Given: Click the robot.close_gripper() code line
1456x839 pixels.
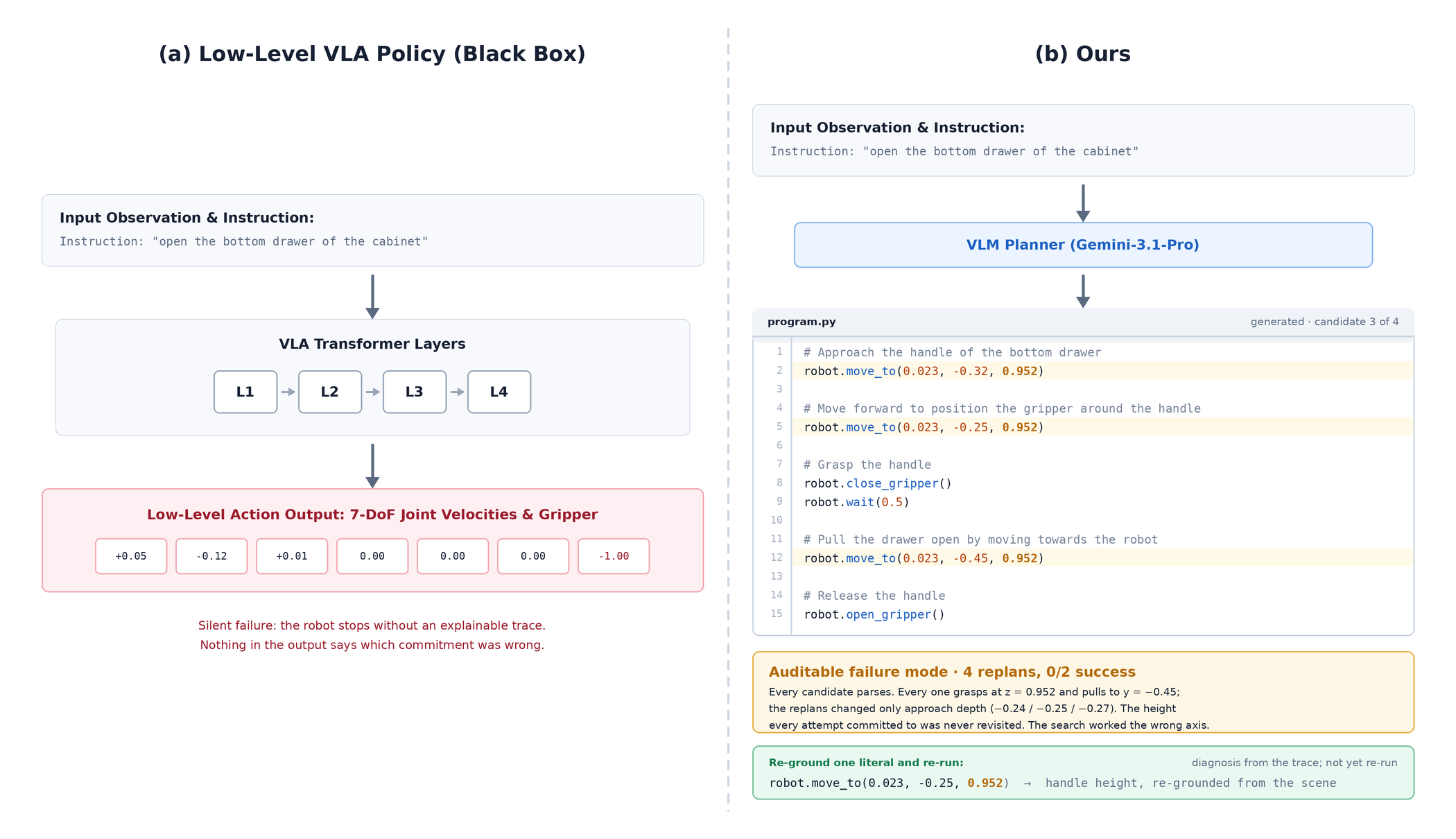Looking at the screenshot, I should (878, 483).
